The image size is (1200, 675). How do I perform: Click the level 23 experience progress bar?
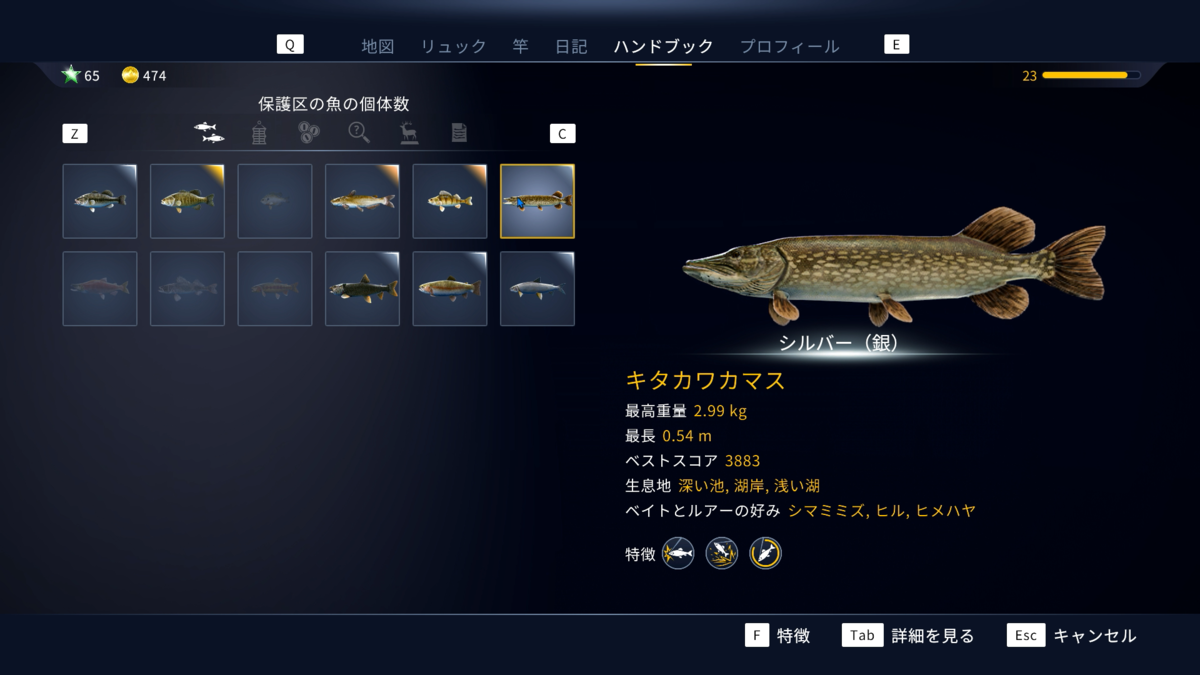click(1090, 75)
